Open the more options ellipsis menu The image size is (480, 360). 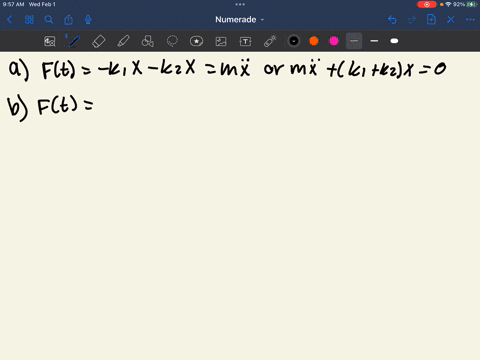tap(470, 20)
